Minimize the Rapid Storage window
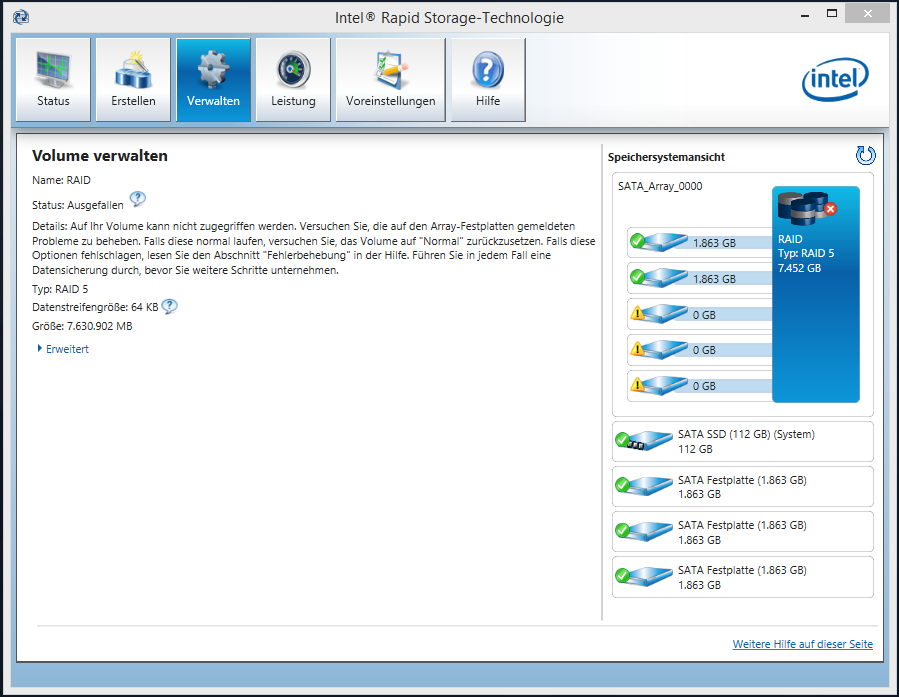 point(805,14)
